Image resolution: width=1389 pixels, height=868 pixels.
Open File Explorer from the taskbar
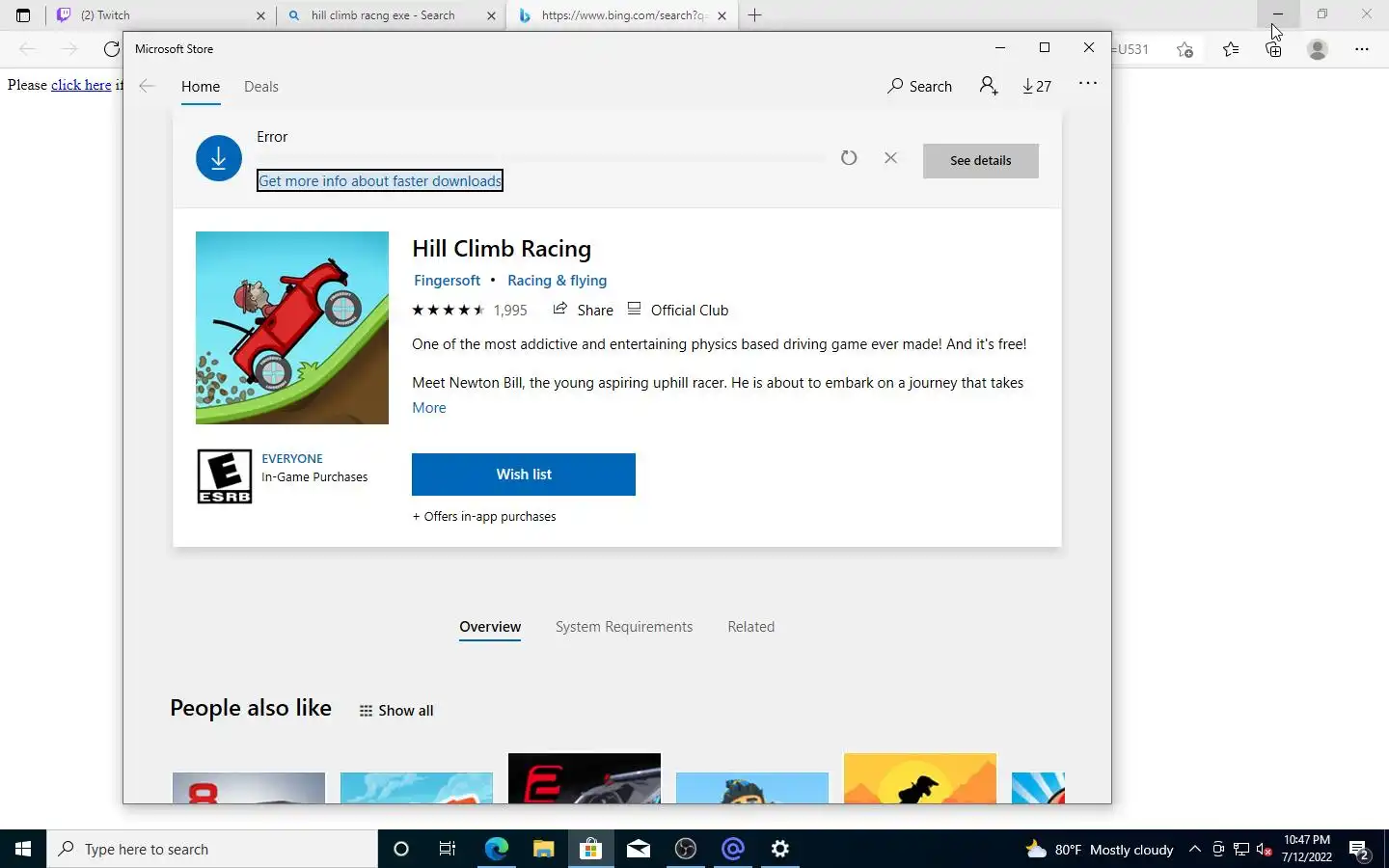(543, 849)
